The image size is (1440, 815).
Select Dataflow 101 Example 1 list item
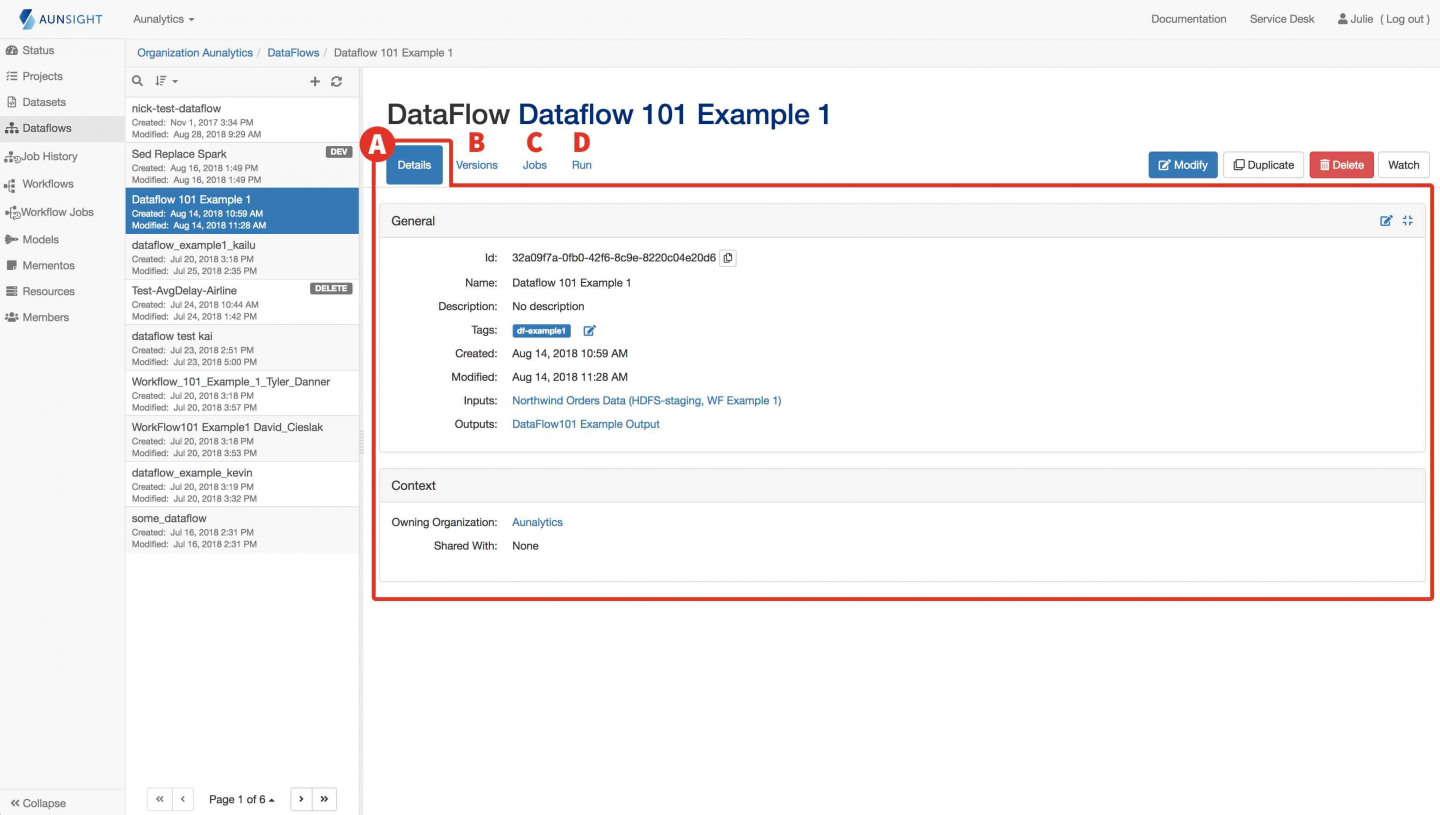click(x=242, y=211)
